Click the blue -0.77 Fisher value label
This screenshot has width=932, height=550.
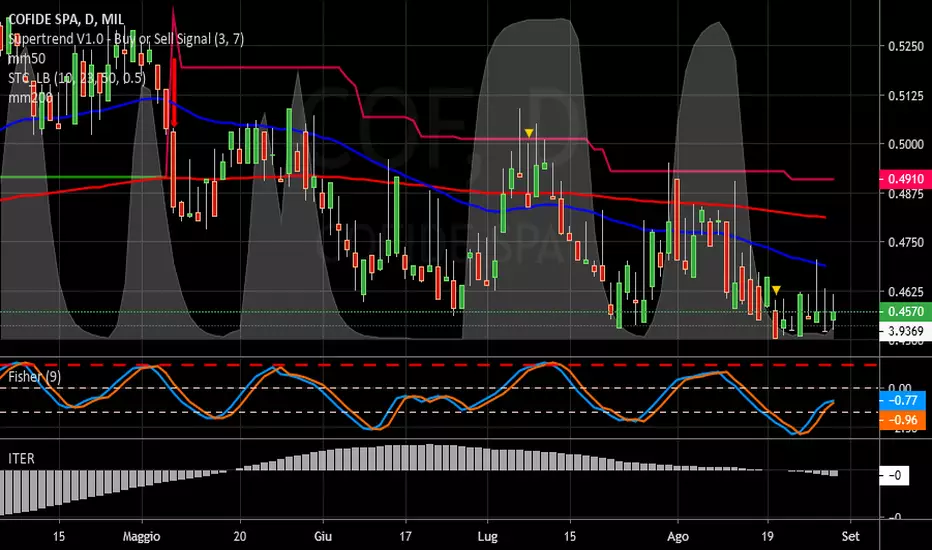902,400
